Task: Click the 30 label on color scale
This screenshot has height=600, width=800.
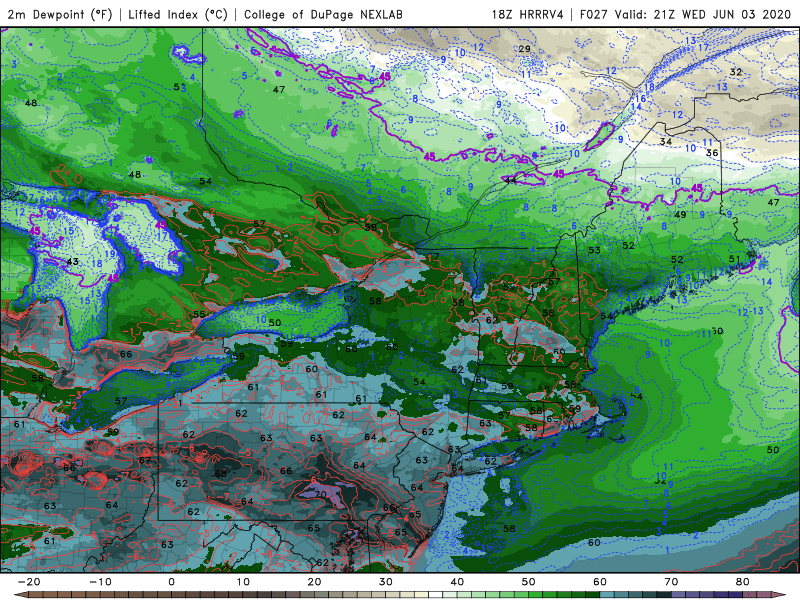Action: point(386,582)
